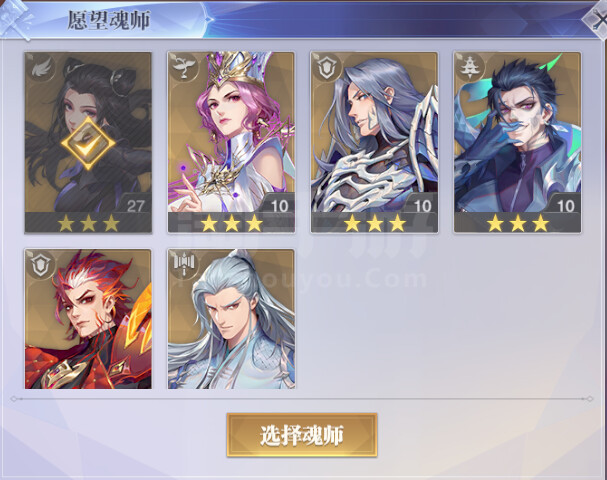Image resolution: width=607 pixels, height=480 pixels.
Task: Uncheck the golden checkmark on black-haired soul master
Action: point(88,143)
